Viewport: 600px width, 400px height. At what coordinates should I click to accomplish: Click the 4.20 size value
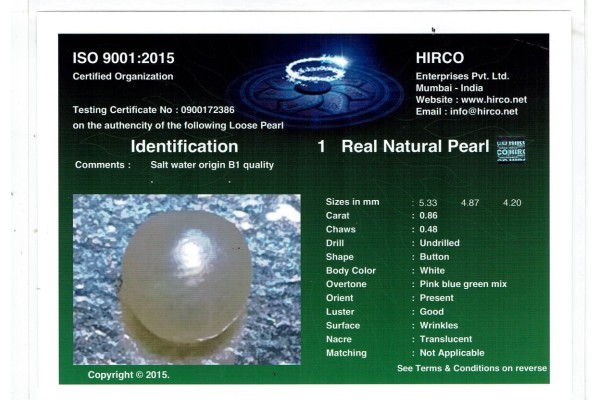512,202
